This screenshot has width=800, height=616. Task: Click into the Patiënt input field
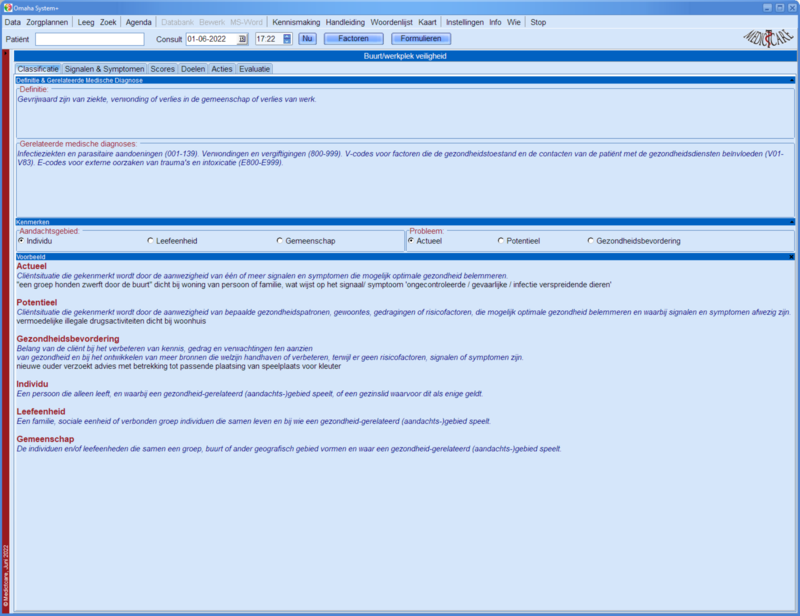(90, 39)
